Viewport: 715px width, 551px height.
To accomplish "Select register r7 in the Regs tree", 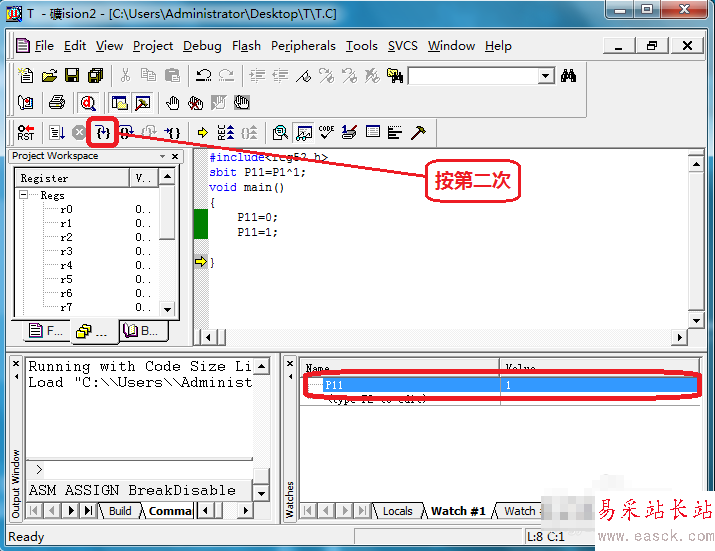I will click(66, 307).
